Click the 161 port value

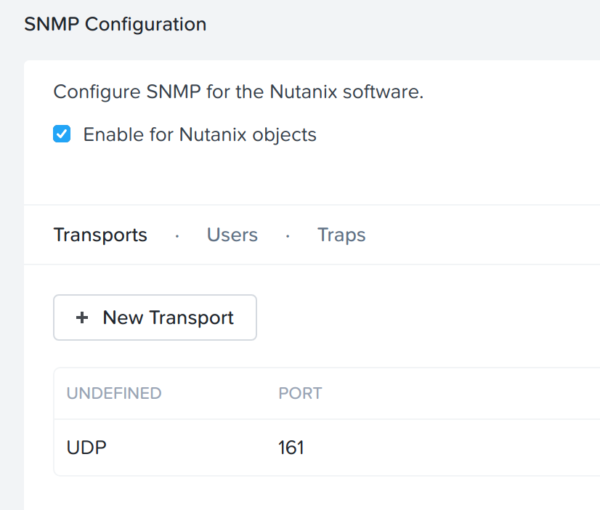pos(291,447)
